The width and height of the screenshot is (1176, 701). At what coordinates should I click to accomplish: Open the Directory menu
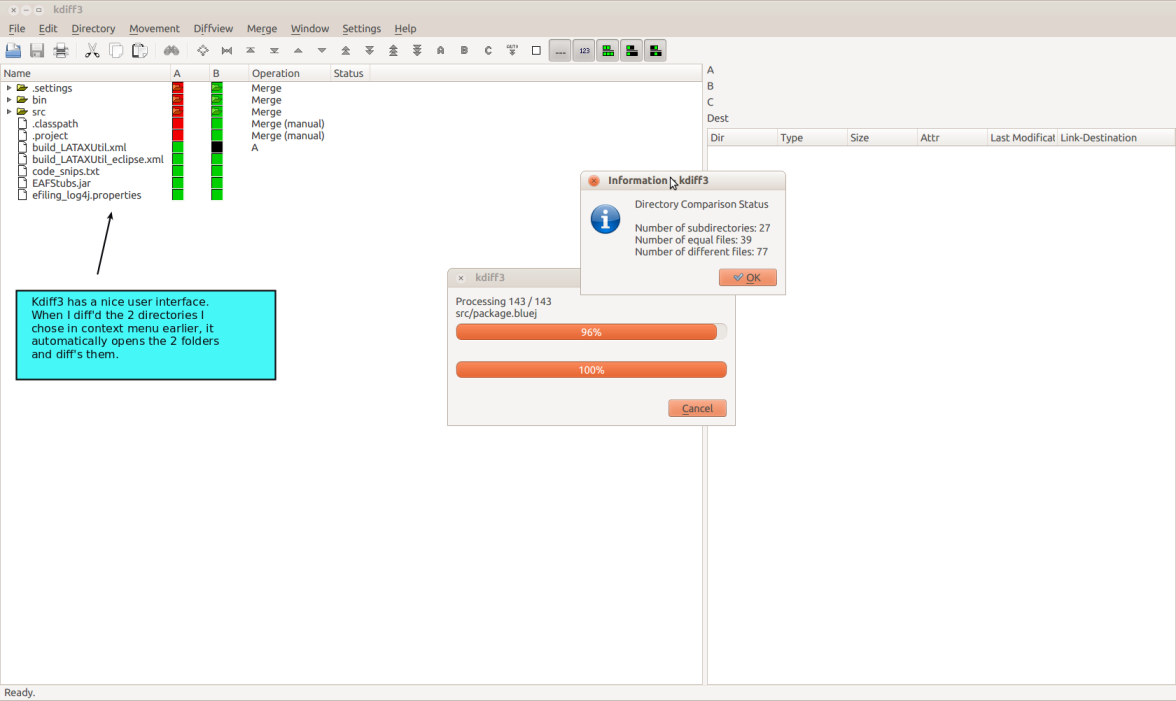(x=93, y=28)
